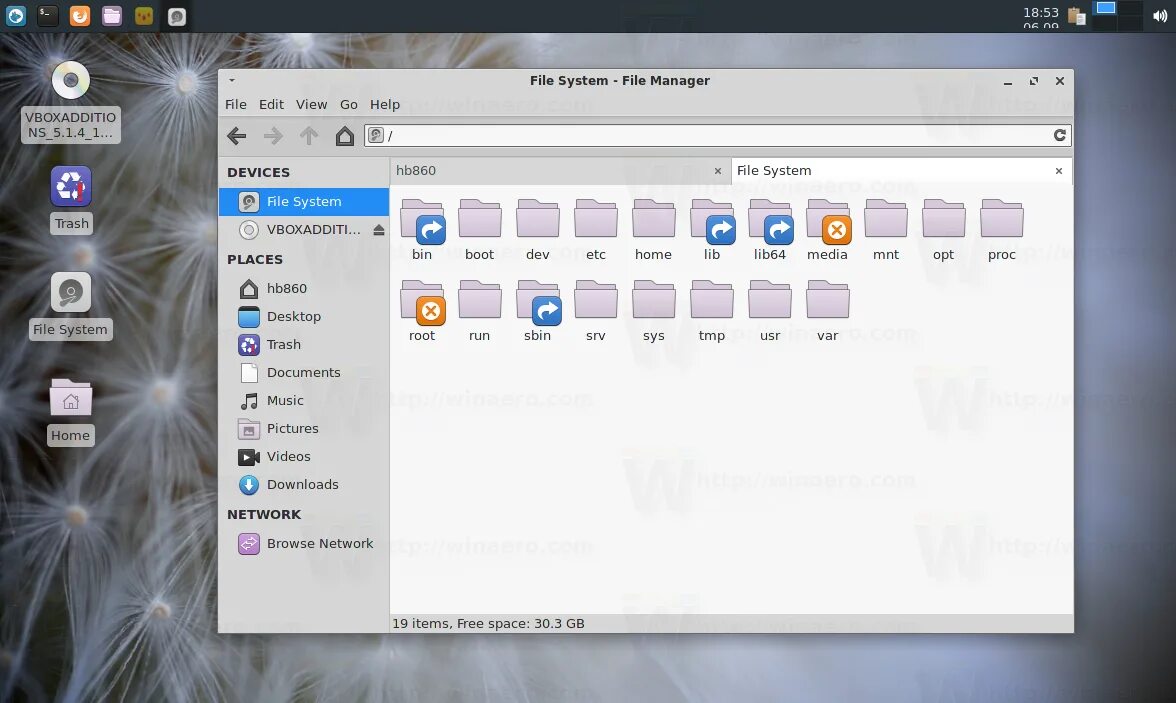Select the usr folder icon

(x=770, y=300)
